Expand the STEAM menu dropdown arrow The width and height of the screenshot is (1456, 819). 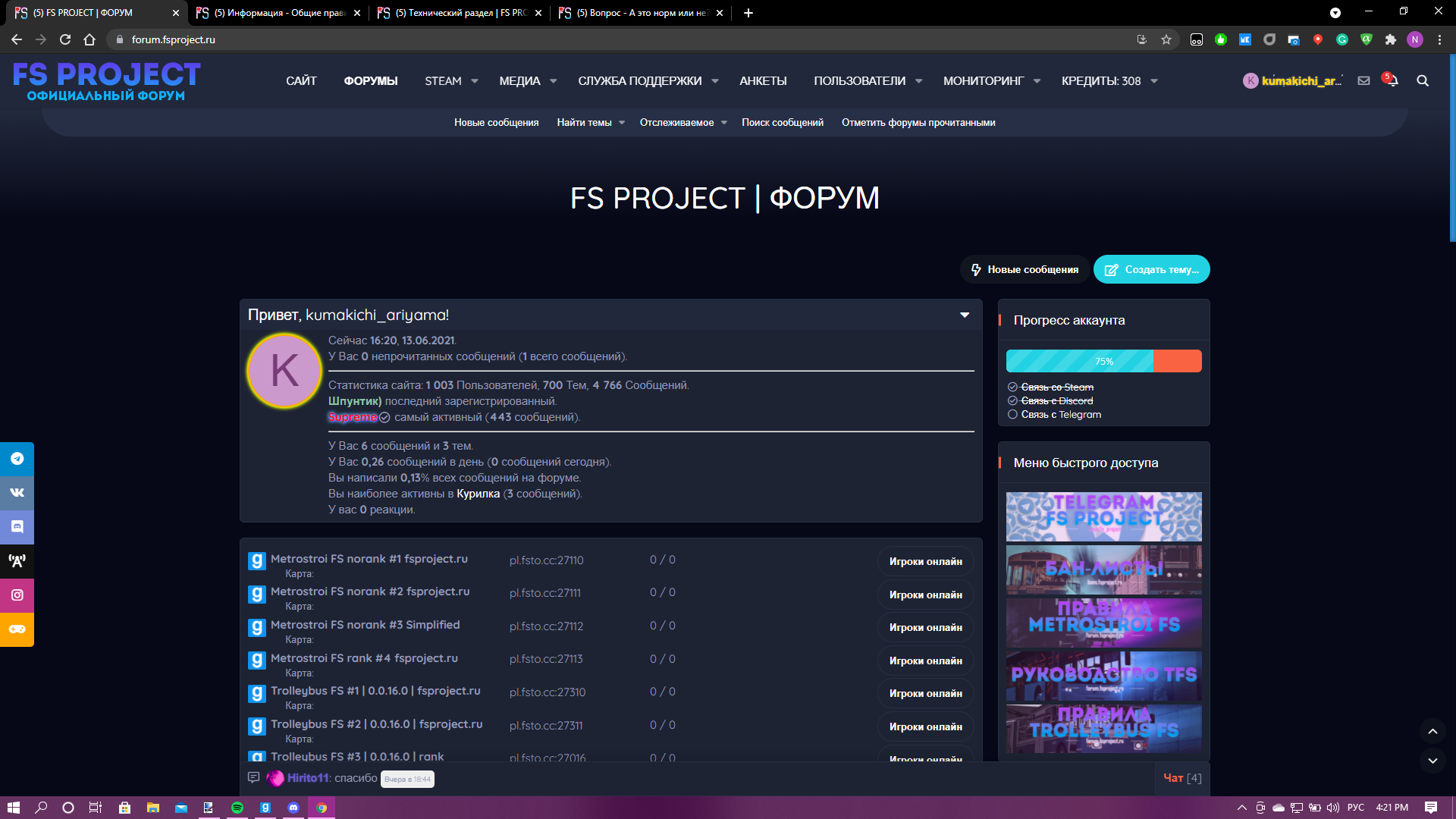475,81
